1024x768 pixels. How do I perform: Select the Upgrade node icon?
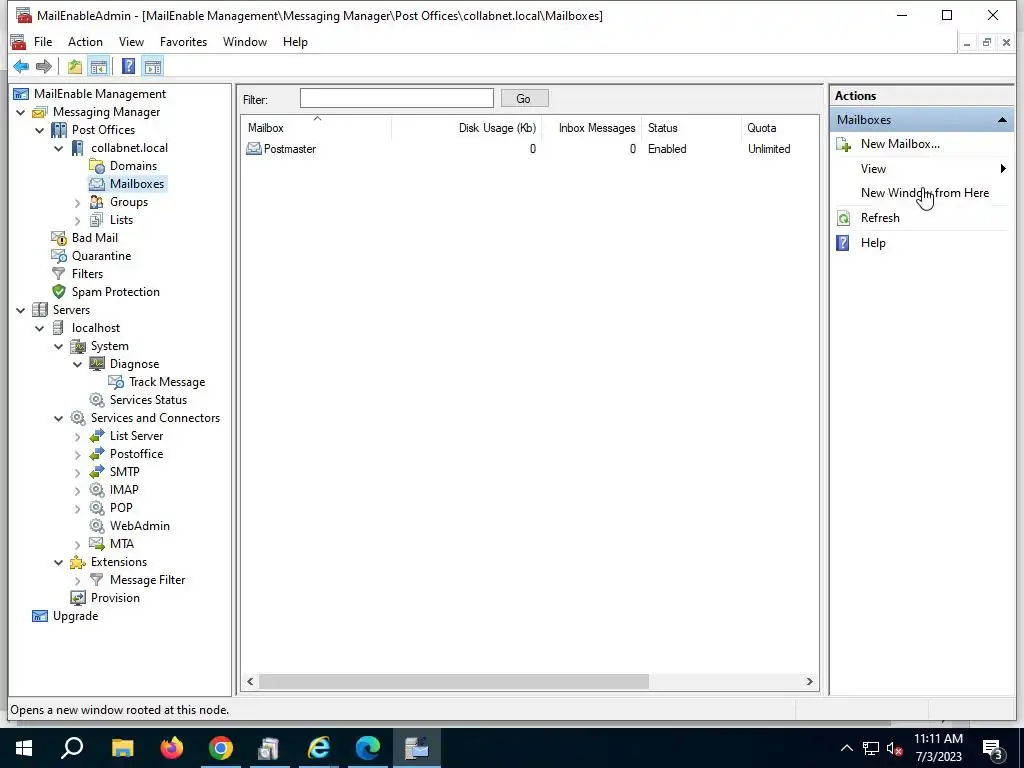tap(40, 616)
